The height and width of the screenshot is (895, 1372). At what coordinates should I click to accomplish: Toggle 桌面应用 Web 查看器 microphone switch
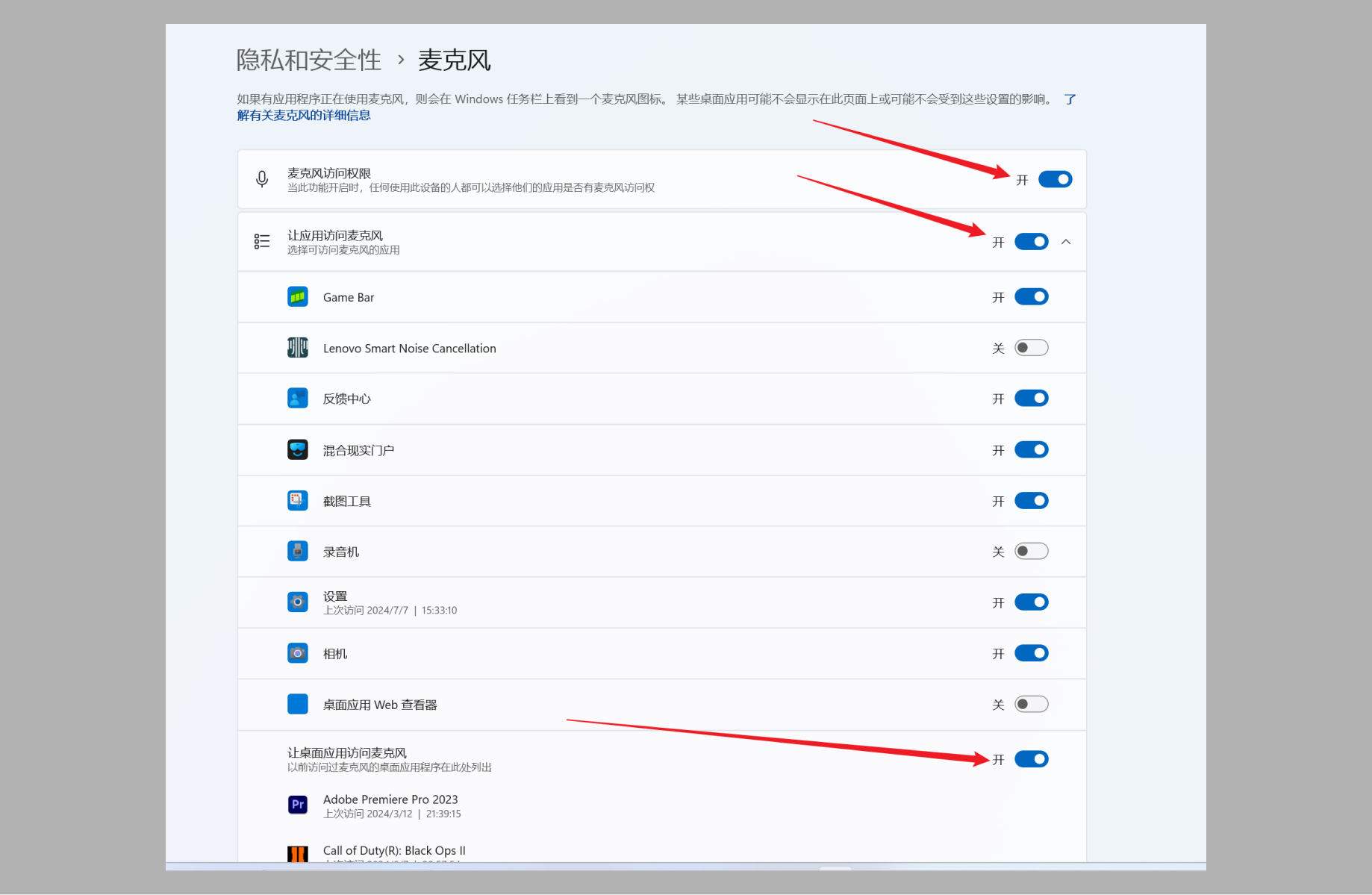point(1031,704)
